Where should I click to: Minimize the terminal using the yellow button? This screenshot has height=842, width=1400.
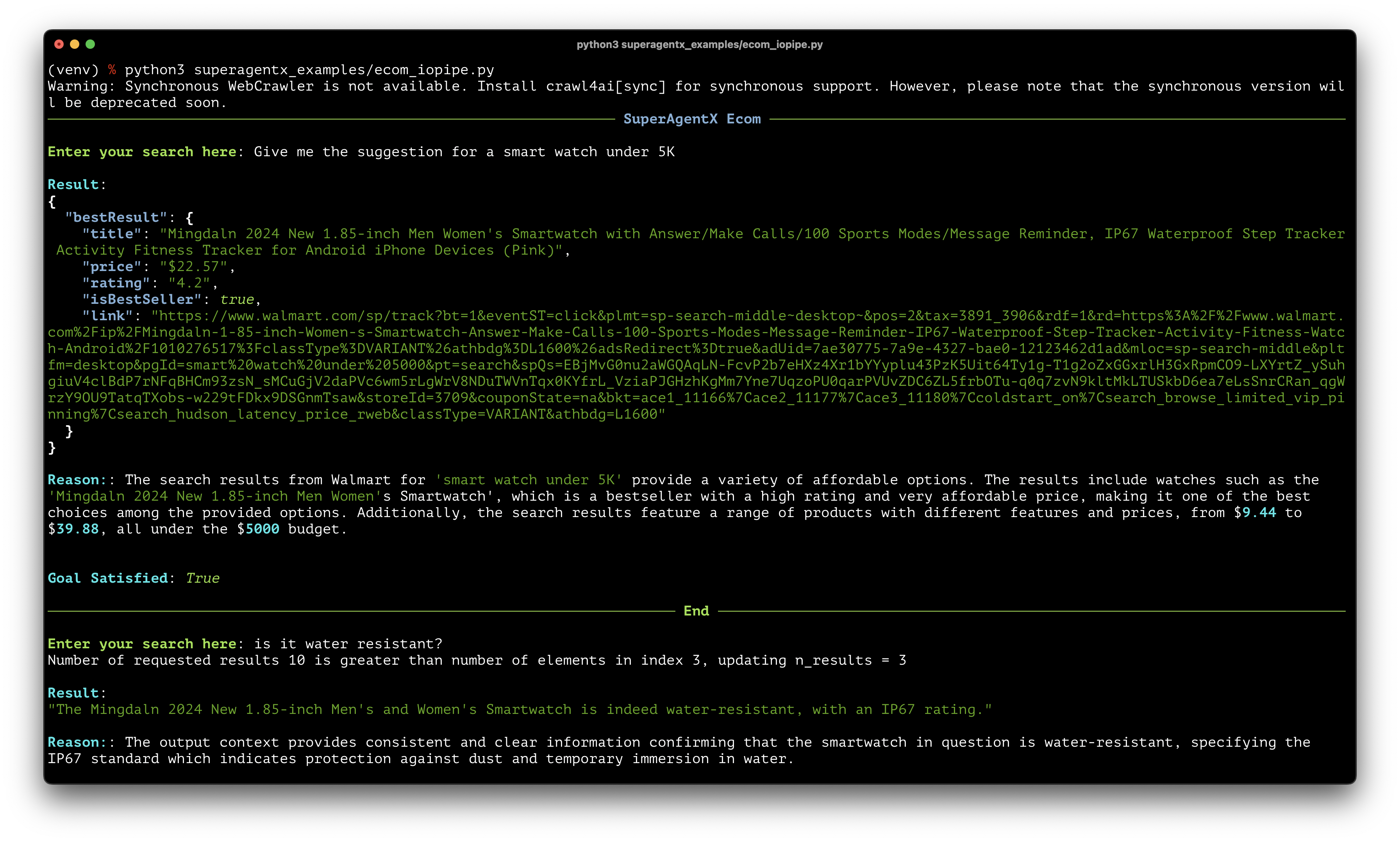(74, 44)
